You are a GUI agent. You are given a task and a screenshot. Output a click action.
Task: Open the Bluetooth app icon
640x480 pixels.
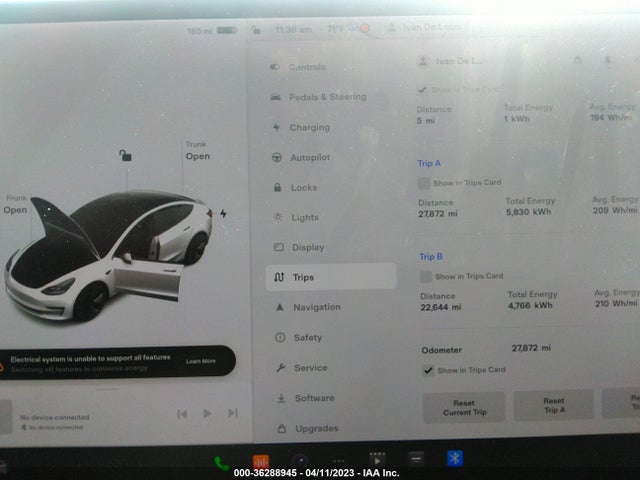455,458
